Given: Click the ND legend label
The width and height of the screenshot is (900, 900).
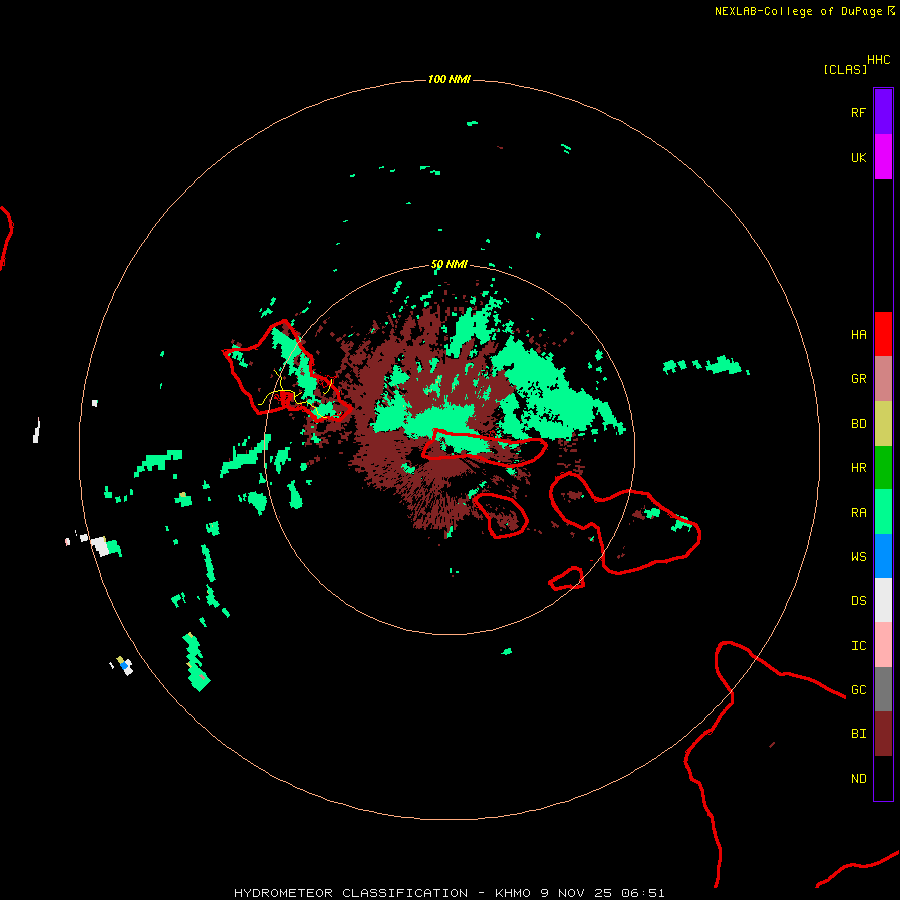Looking at the screenshot, I should (x=858, y=779).
